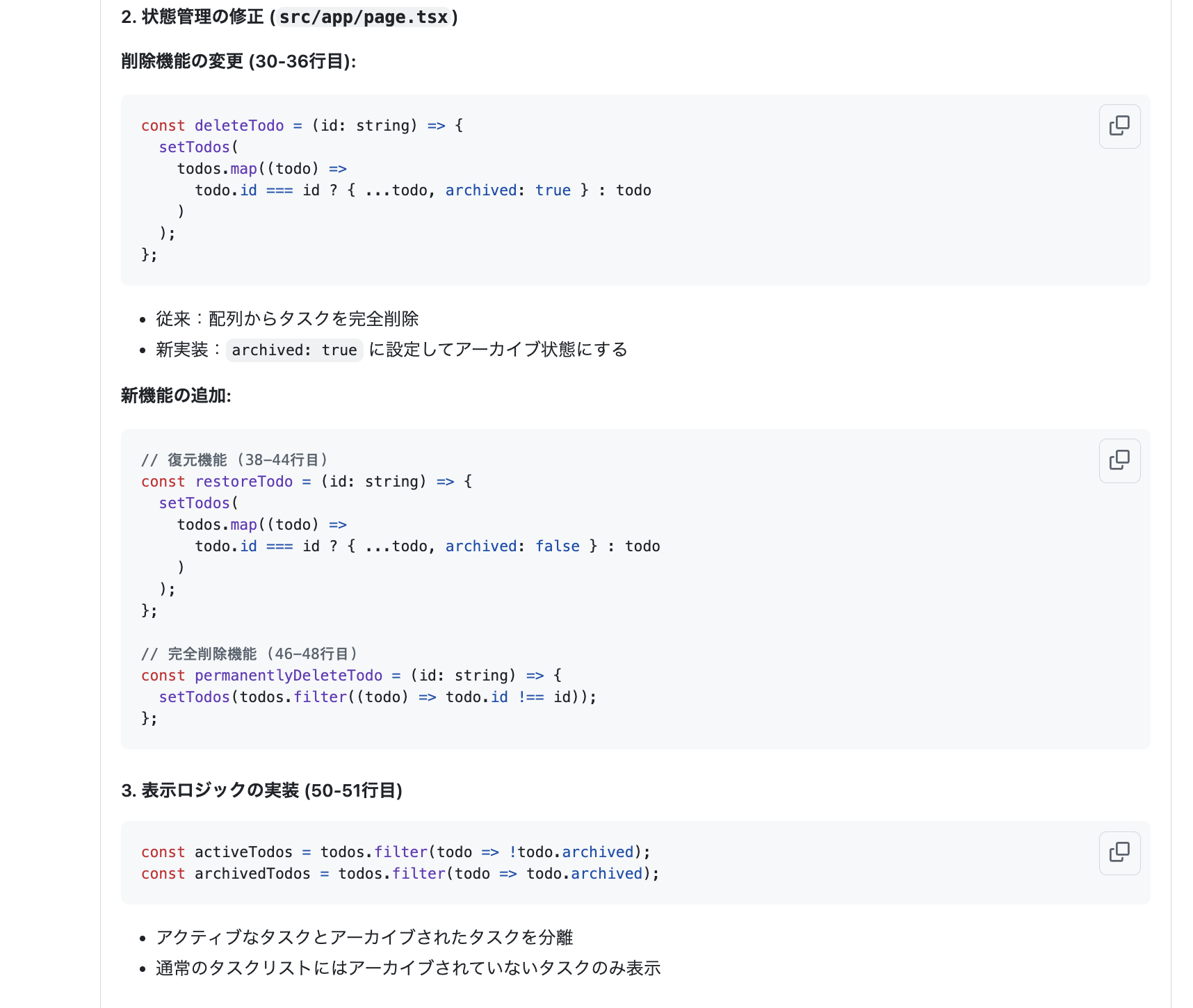Click comment 復元機能（38–44行目）
1193x1008 pixels.
click(234, 459)
